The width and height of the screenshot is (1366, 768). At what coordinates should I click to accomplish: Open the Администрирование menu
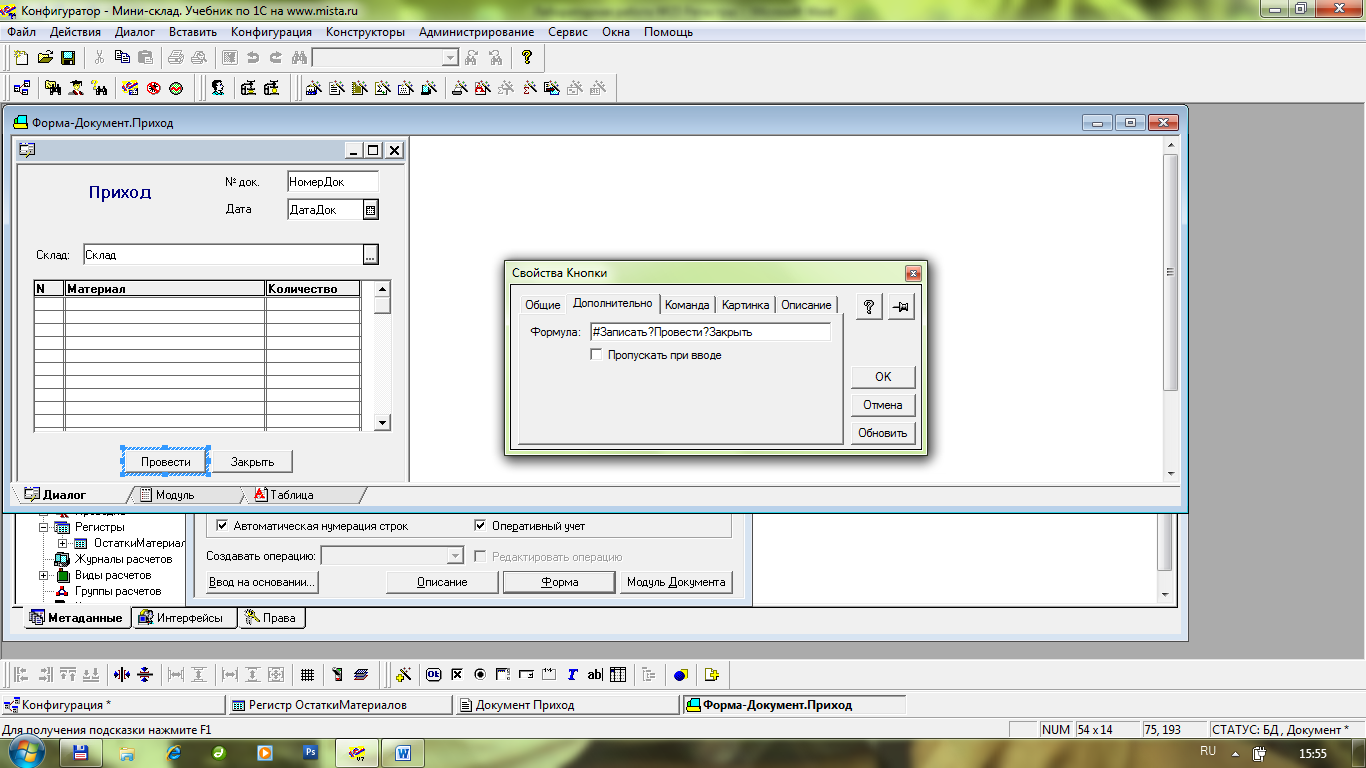(476, 32)
